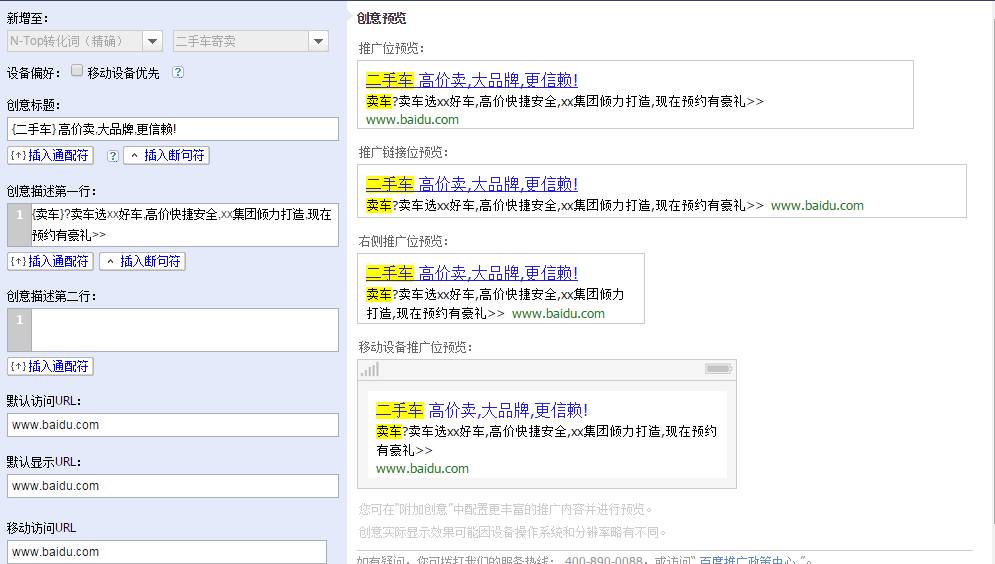
Task: Select www.baidu.com in 推广位预览 box
Action: (x=412, y=119)
